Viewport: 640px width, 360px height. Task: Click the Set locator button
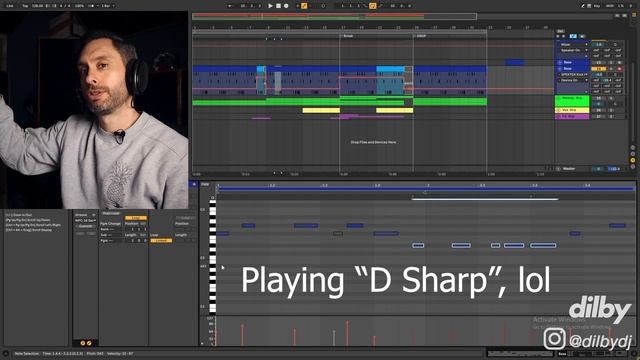(x=560, y=31)
